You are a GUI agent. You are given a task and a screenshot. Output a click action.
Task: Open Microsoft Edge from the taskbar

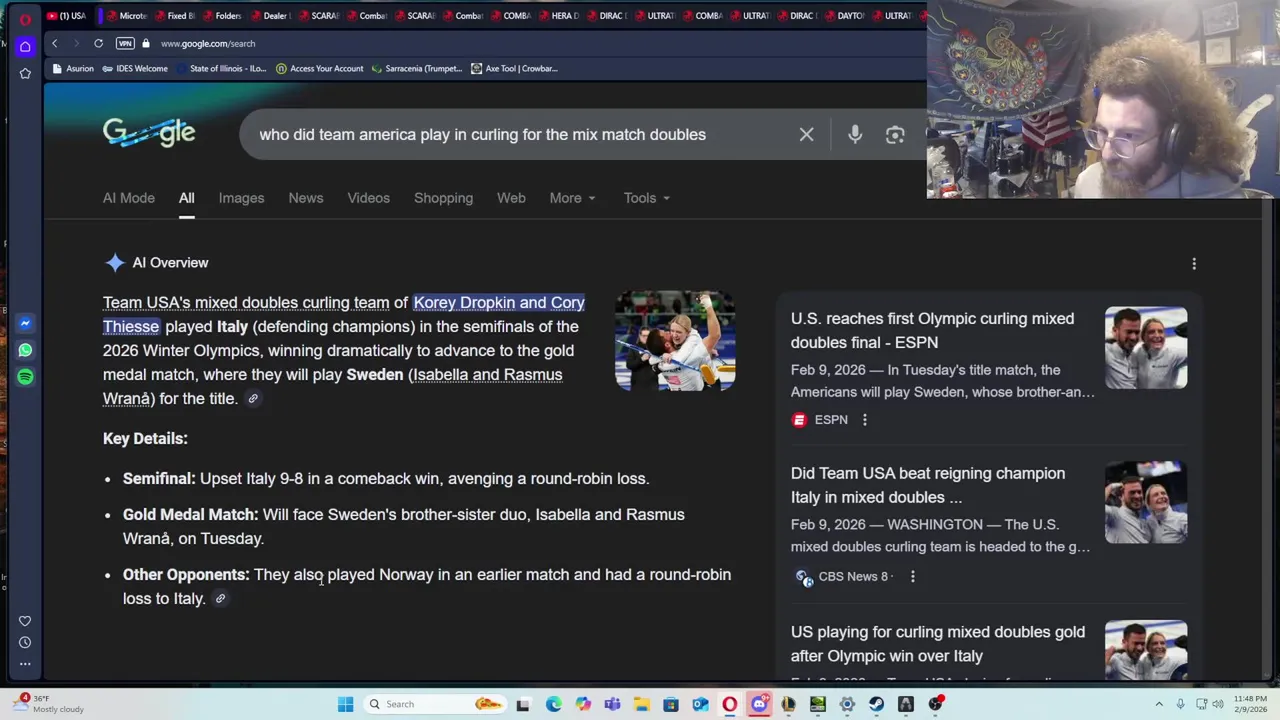[553, 704]
